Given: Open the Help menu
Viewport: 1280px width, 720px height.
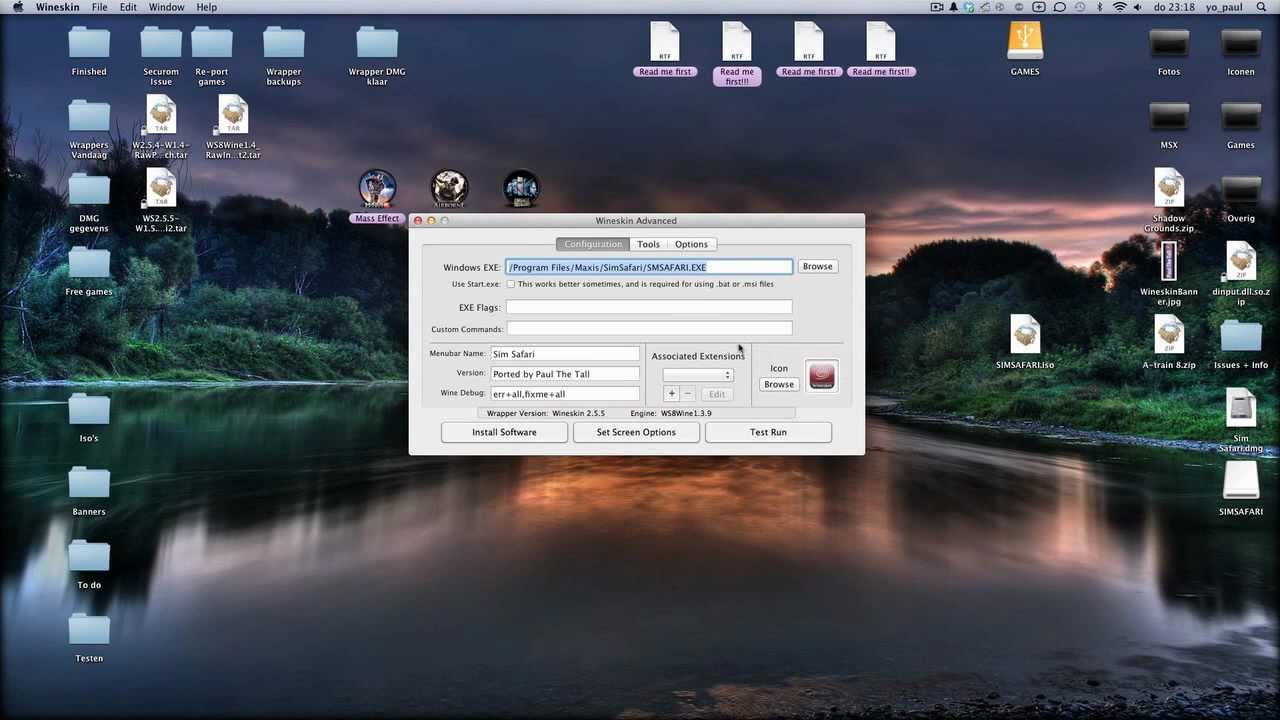Looking at the screenshot, I should [206, 7].
